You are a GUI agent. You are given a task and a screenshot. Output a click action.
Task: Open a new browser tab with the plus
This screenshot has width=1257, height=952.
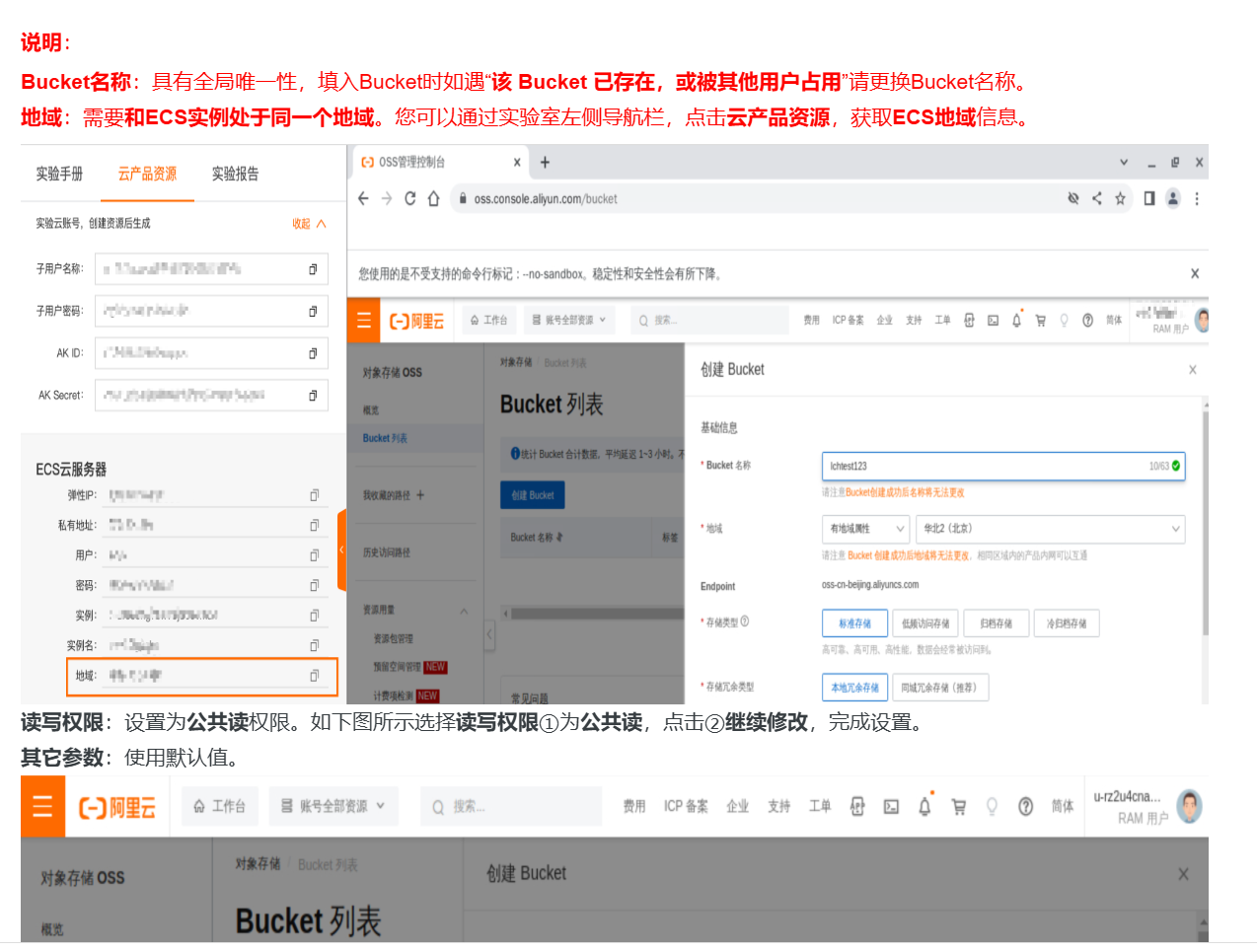545,162
